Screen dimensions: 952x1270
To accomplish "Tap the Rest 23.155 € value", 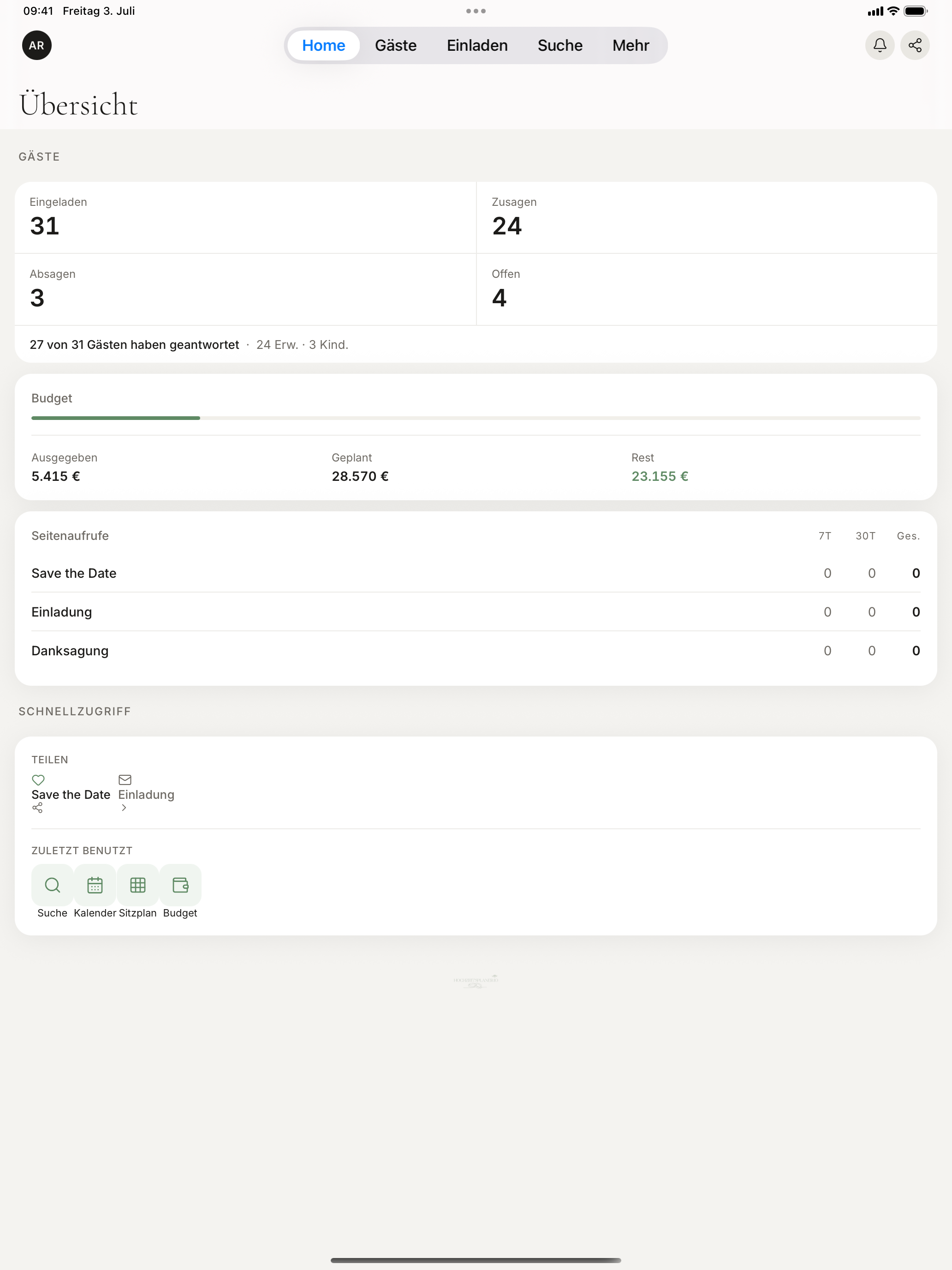I will [x=660, y=476].
